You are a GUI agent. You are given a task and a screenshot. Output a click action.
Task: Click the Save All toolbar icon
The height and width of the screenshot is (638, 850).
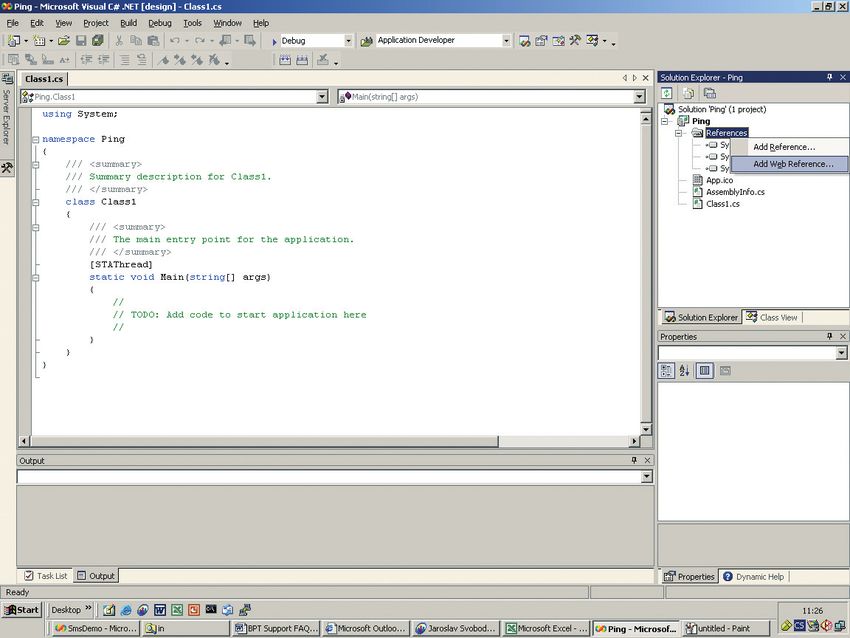click(x=98, y=41)
